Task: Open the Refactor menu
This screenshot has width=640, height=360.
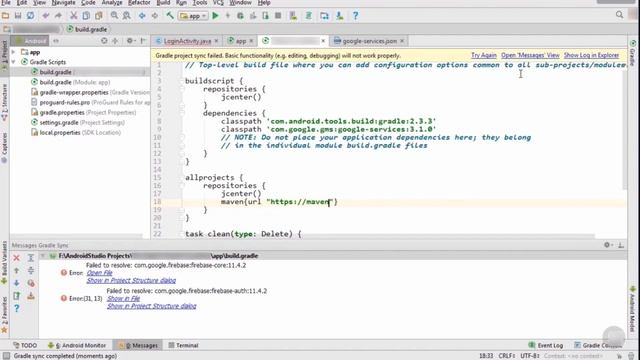Action: [x=139, y=2]
